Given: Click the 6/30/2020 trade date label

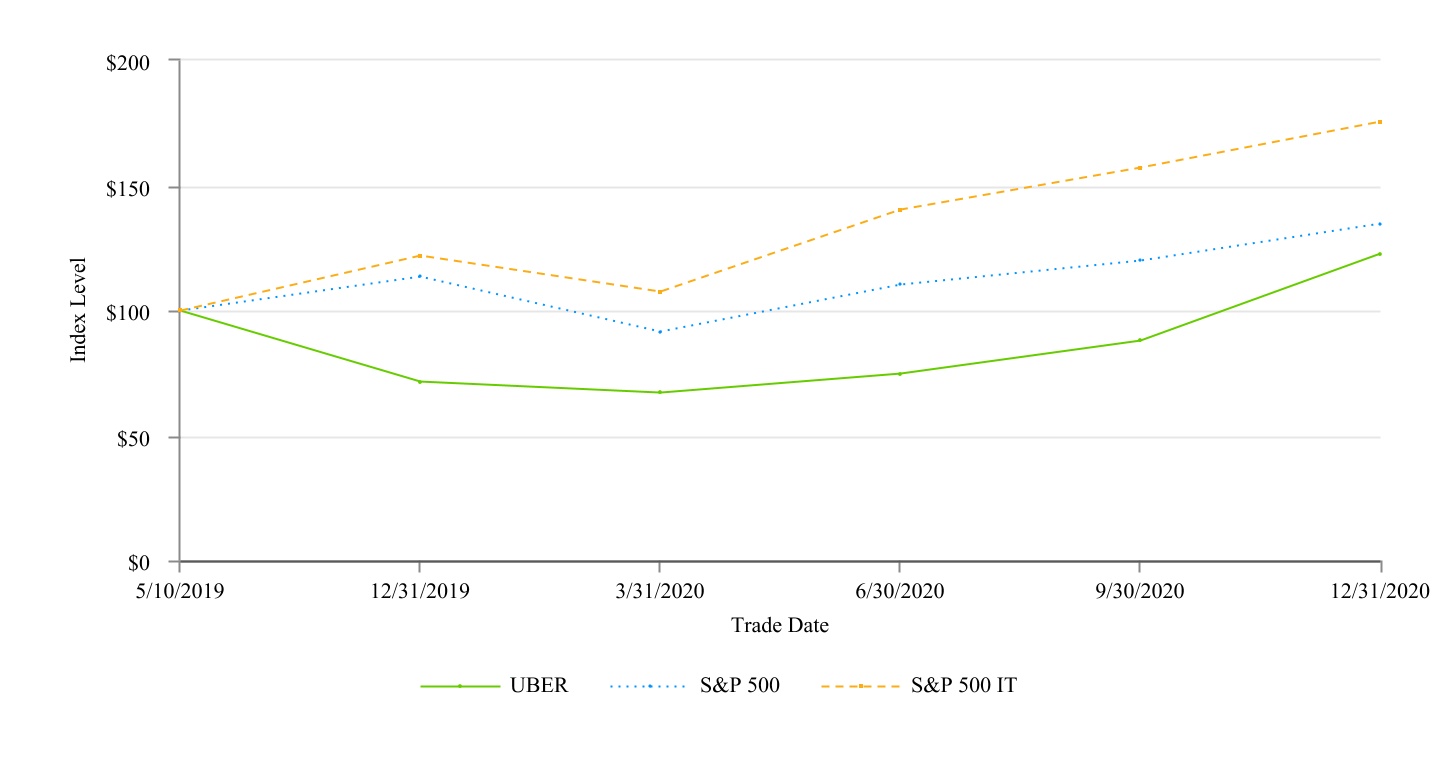Looking at the screenshot, I should (900, 591).
